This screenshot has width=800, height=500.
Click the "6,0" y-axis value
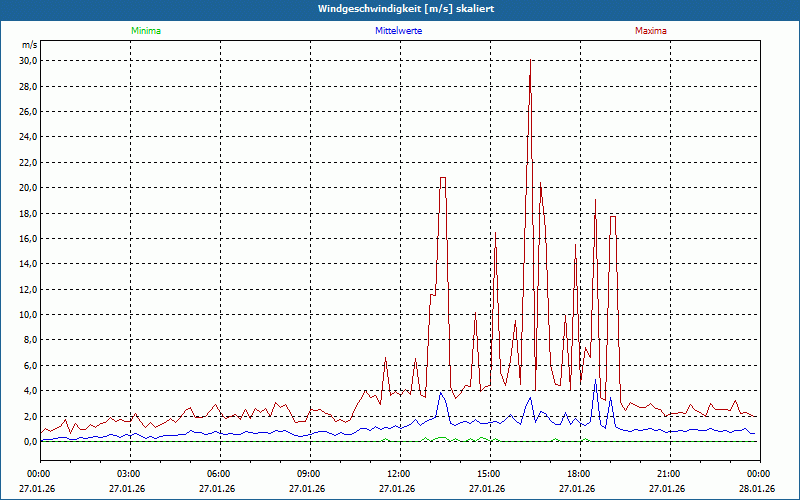[x=30, y=365]
